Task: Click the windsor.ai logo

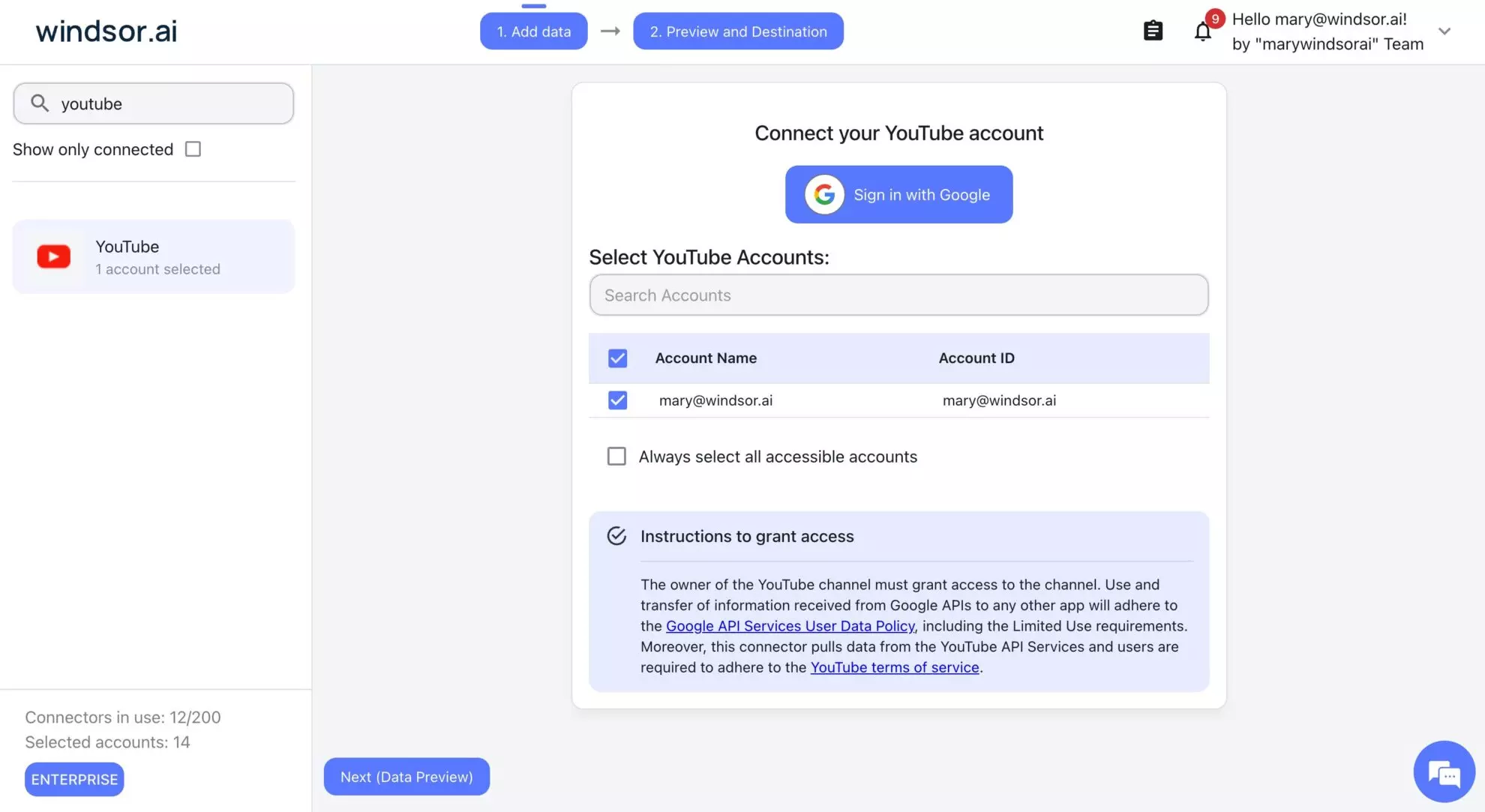Action: (106, 31)
